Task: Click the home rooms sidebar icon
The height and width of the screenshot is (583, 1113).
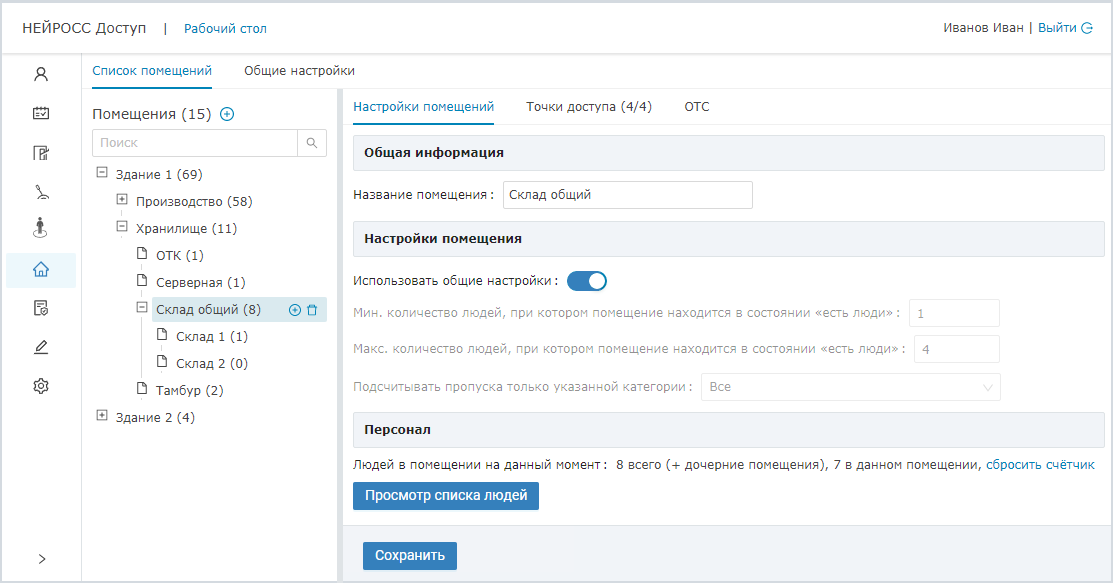Action: 41,269
